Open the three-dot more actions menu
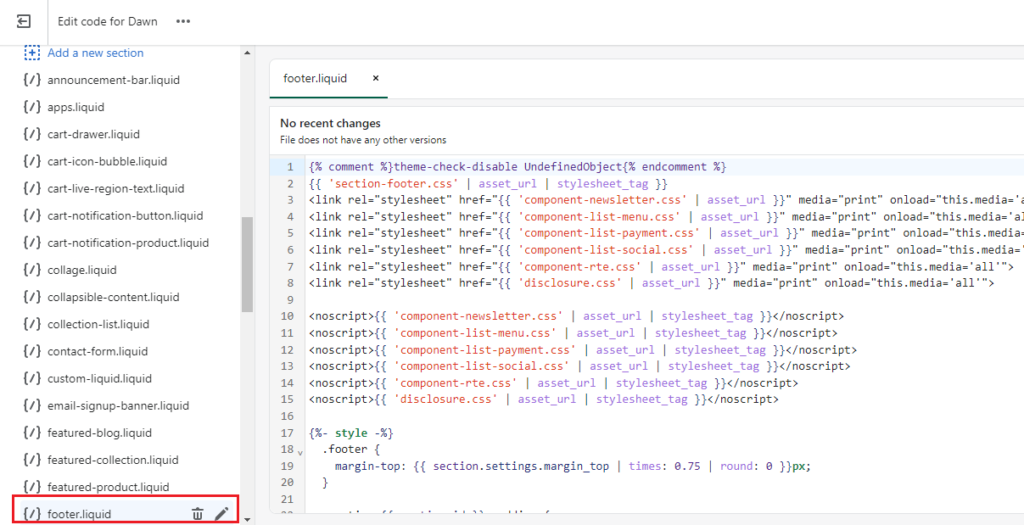The image size is (1024, 525). [x=183, y=21]
